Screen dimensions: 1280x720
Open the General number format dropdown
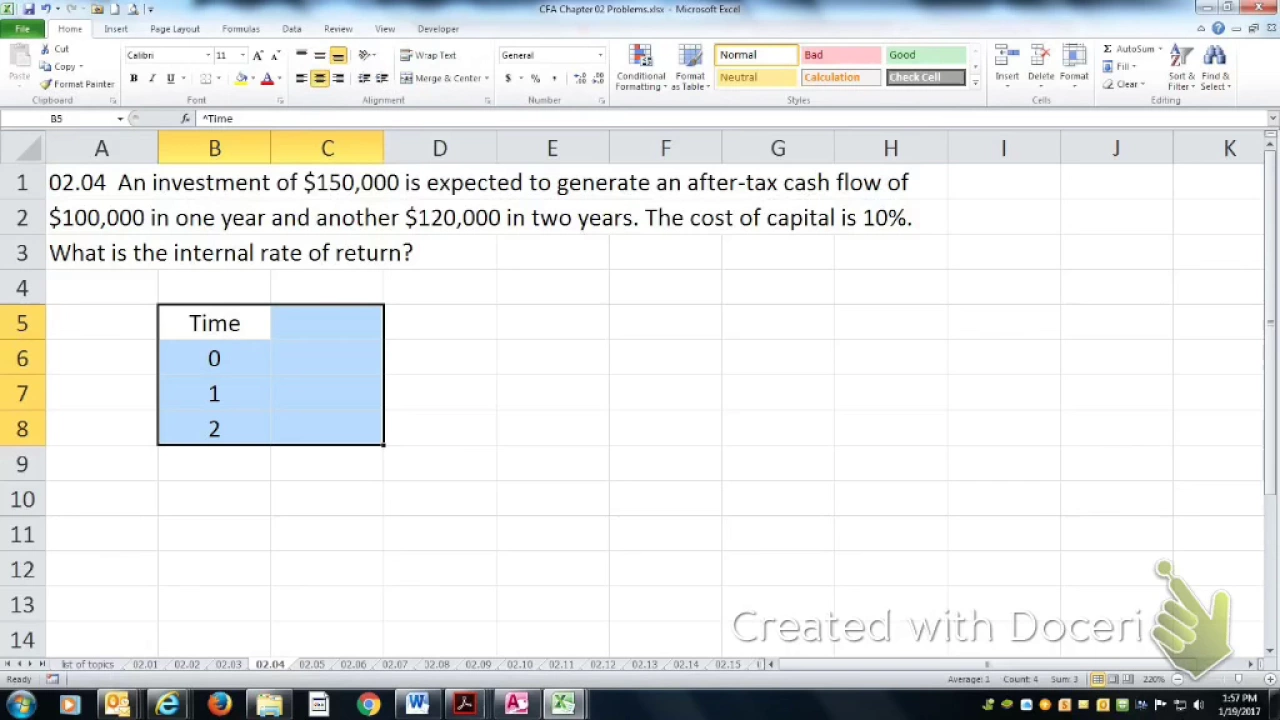(600, 55)
